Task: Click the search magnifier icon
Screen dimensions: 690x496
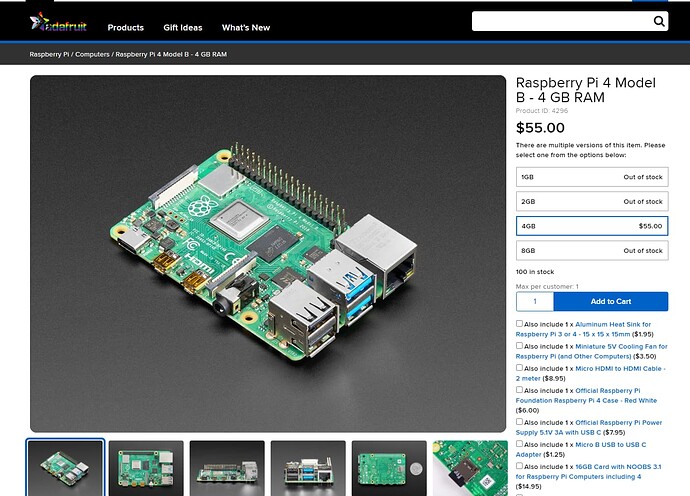Action: pos(658,21)
